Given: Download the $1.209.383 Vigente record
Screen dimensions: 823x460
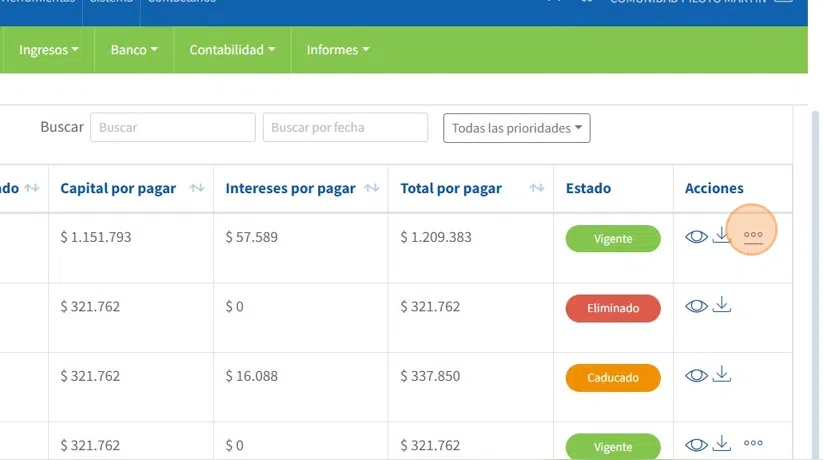Looking at the screenshot, I should (x=722, y=235).
